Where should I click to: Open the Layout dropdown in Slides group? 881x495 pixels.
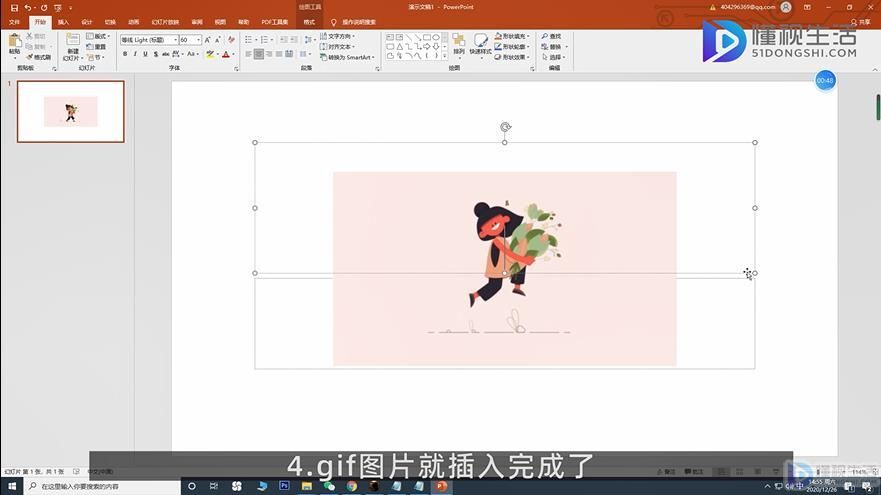click(98, 37)
